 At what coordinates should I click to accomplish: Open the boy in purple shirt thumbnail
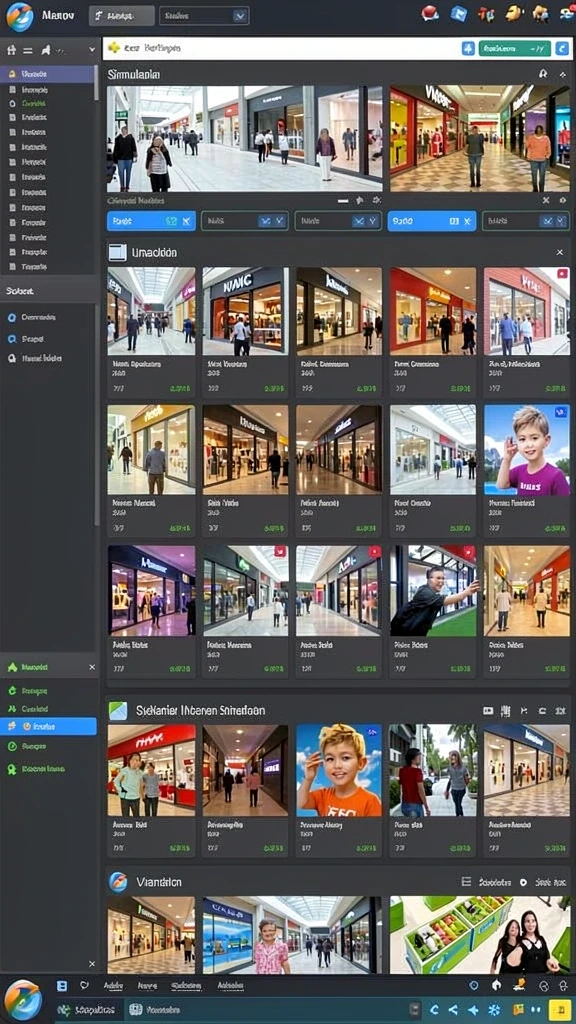pyautogui.click(x=526, y=450)
